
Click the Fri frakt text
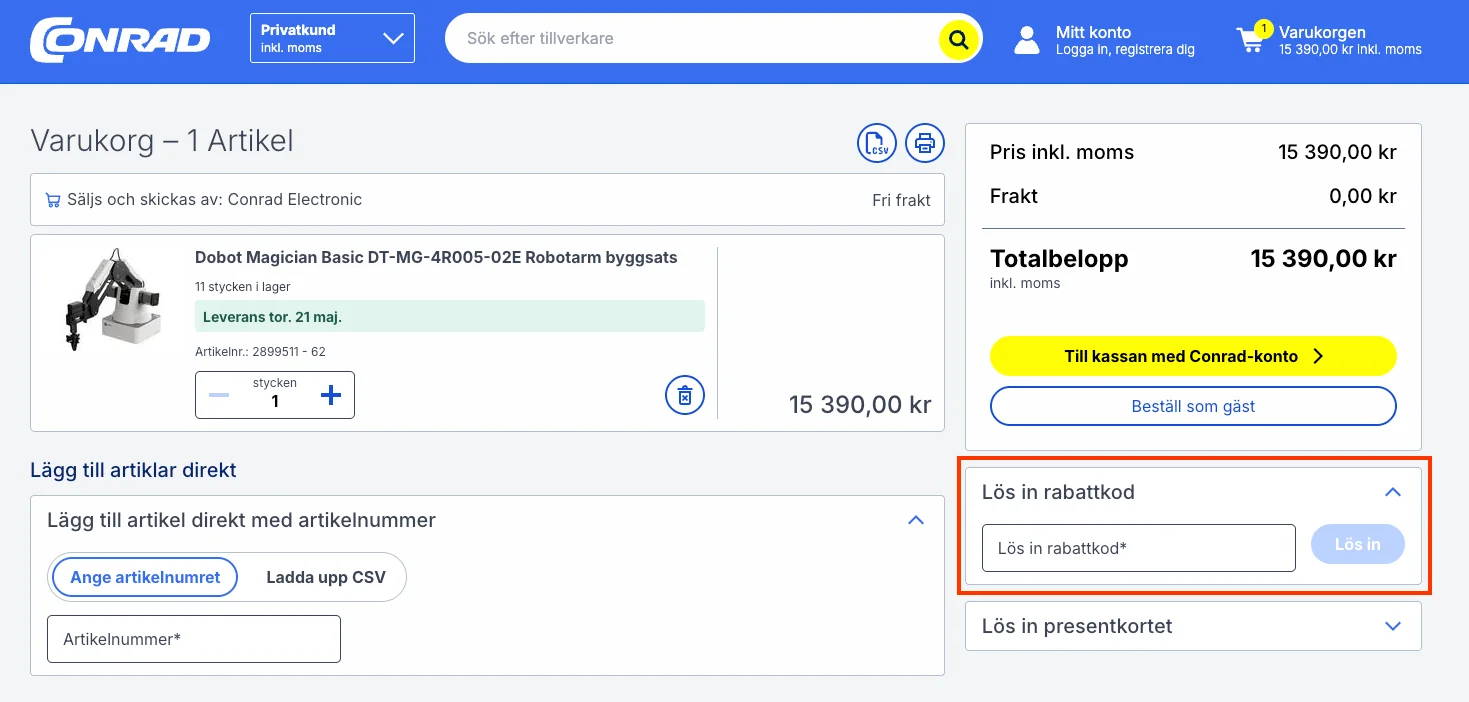click(901, 200)
